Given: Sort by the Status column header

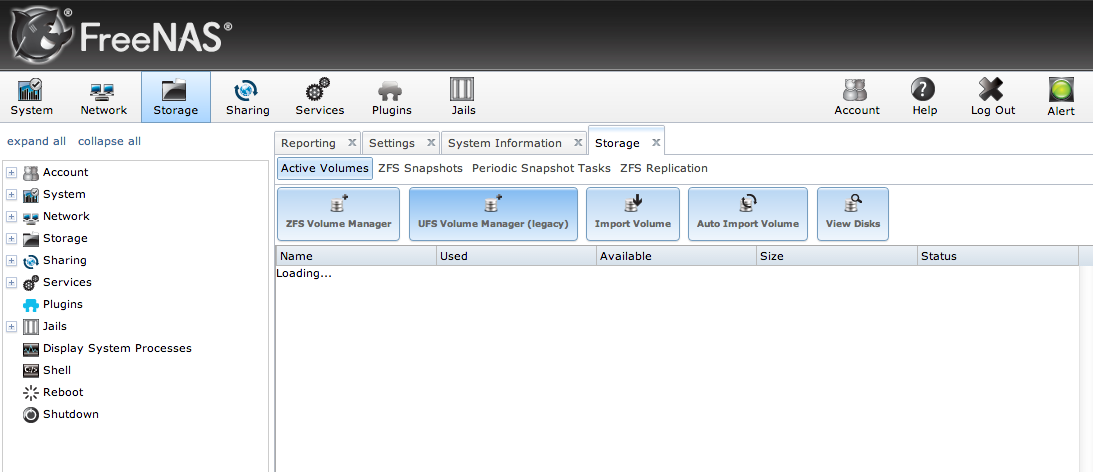Looking at the screenshot, I should [998, 256].
